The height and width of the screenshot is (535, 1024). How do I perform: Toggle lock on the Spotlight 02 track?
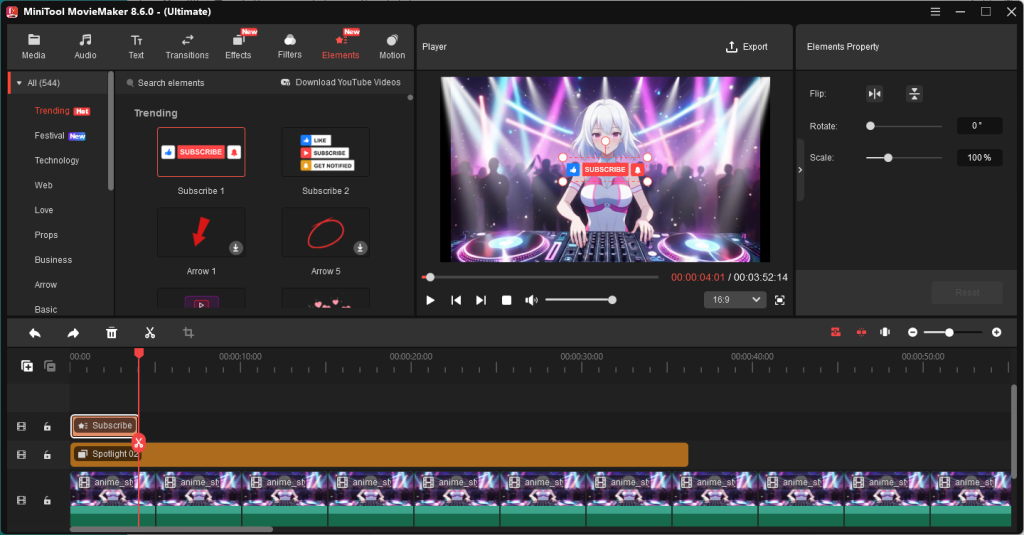coord(47,455)
